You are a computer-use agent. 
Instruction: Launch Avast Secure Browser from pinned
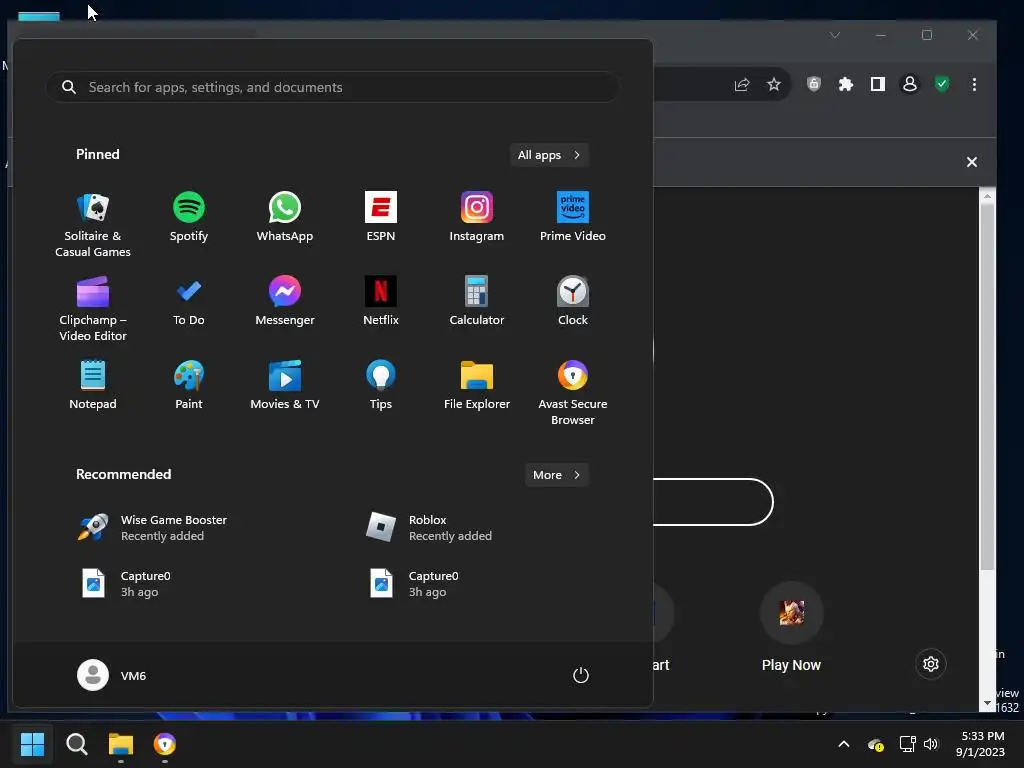click(573, 393)
